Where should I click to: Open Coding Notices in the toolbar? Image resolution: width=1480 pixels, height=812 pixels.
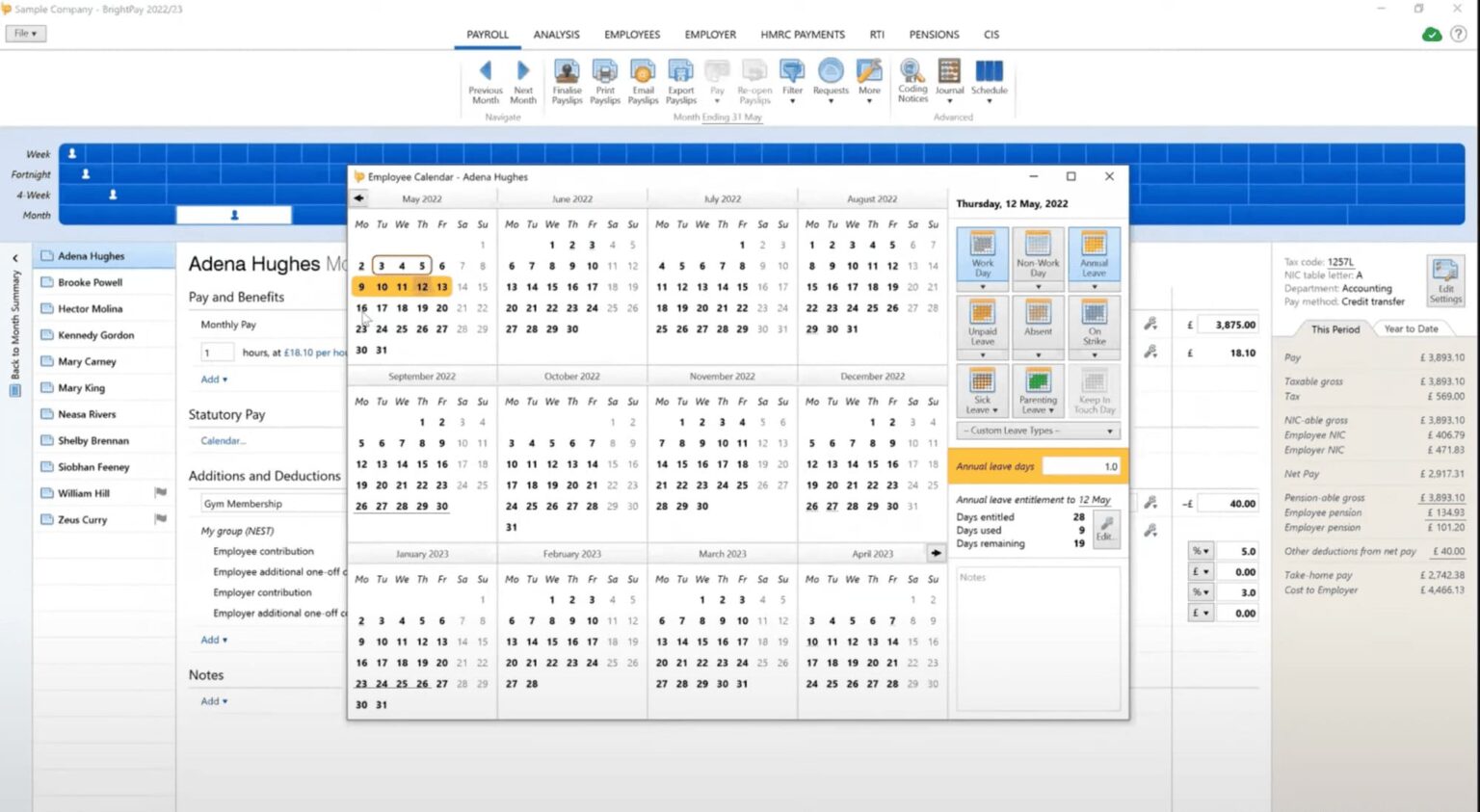[x=912, y=79]
